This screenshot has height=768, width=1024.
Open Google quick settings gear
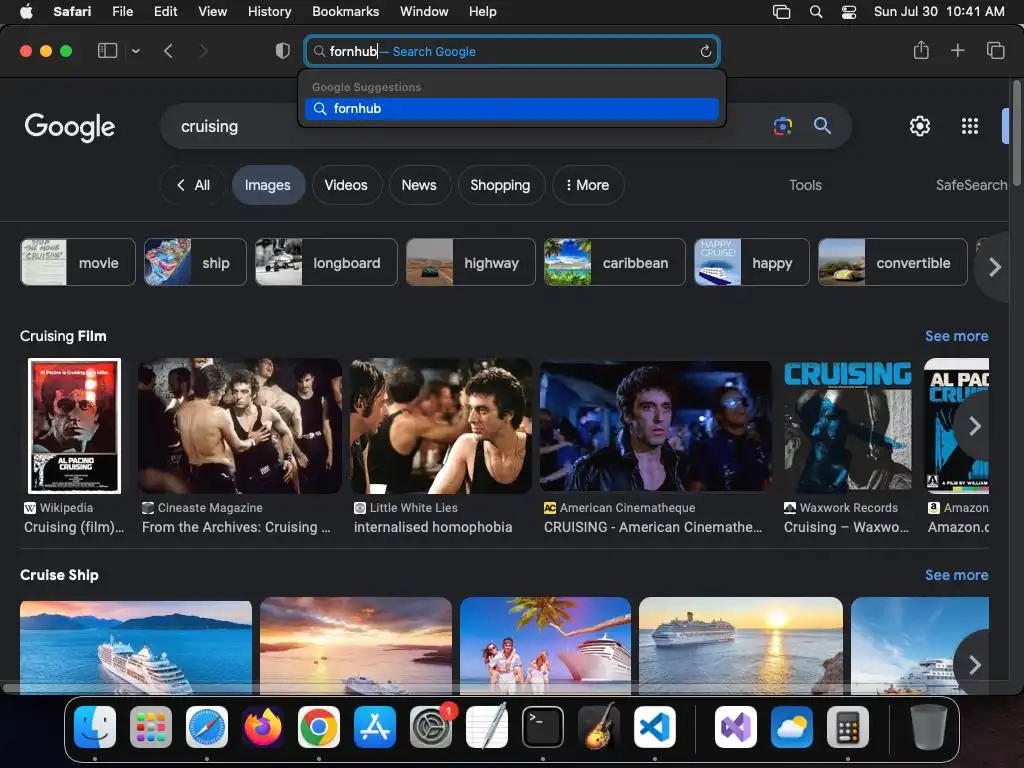(x=920, y=126)
